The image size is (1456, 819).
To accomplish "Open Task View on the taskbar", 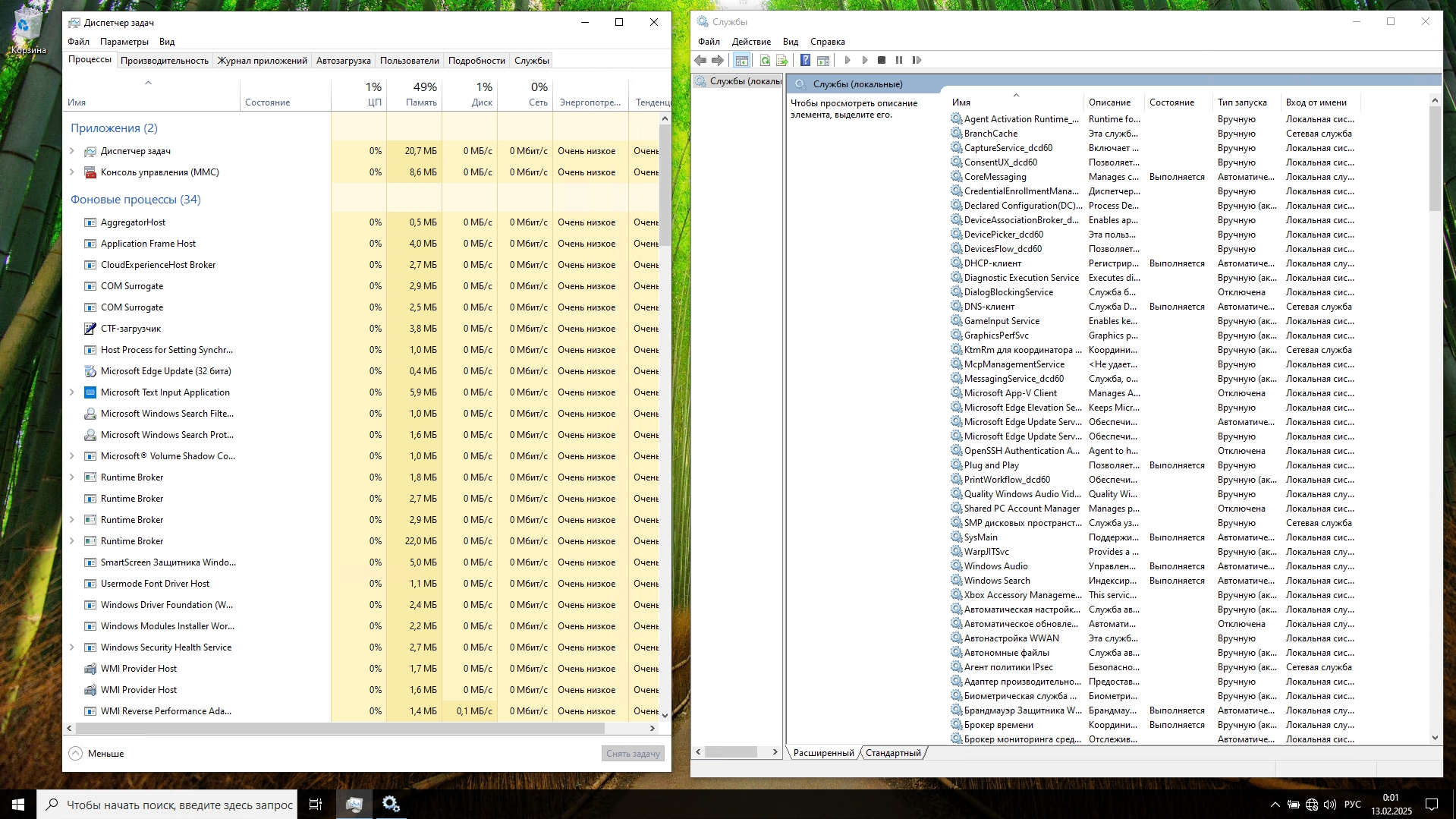I will click(316, 804).
